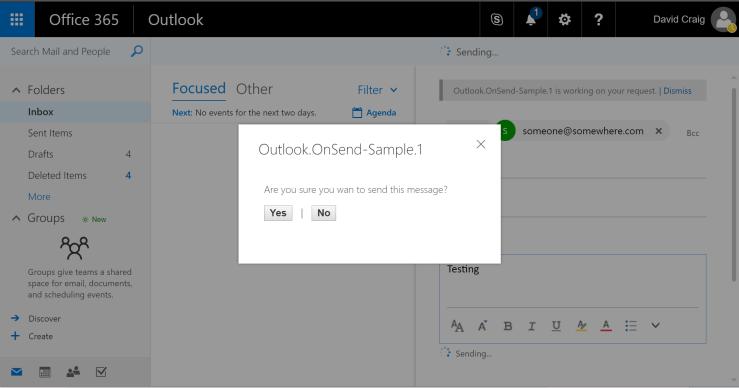Collapse the Groups section
Image resolution: width=739 pixels, height=388 pixels.
[x=16, y=218]
